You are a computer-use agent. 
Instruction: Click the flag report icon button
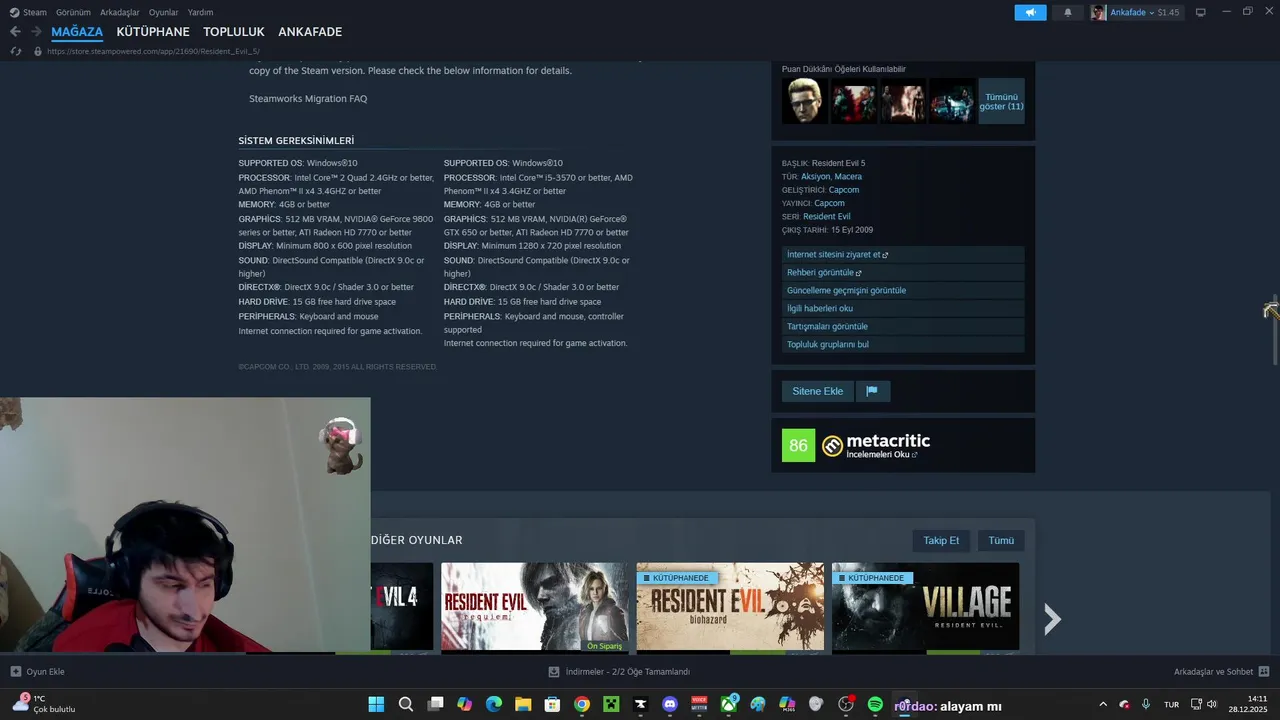(x=872, y=391)
